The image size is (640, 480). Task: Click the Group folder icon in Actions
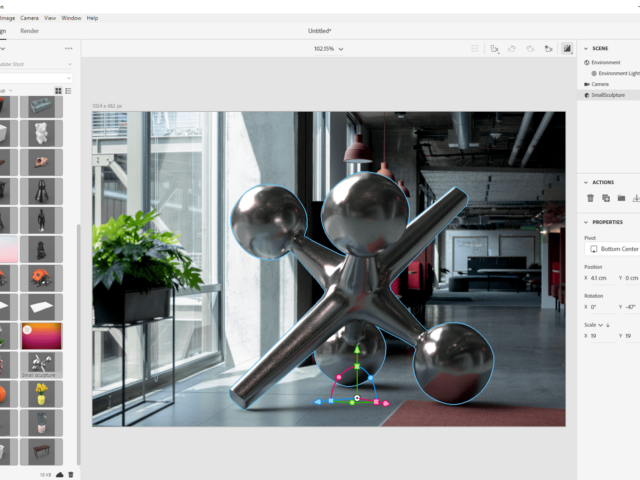point(621,198)
